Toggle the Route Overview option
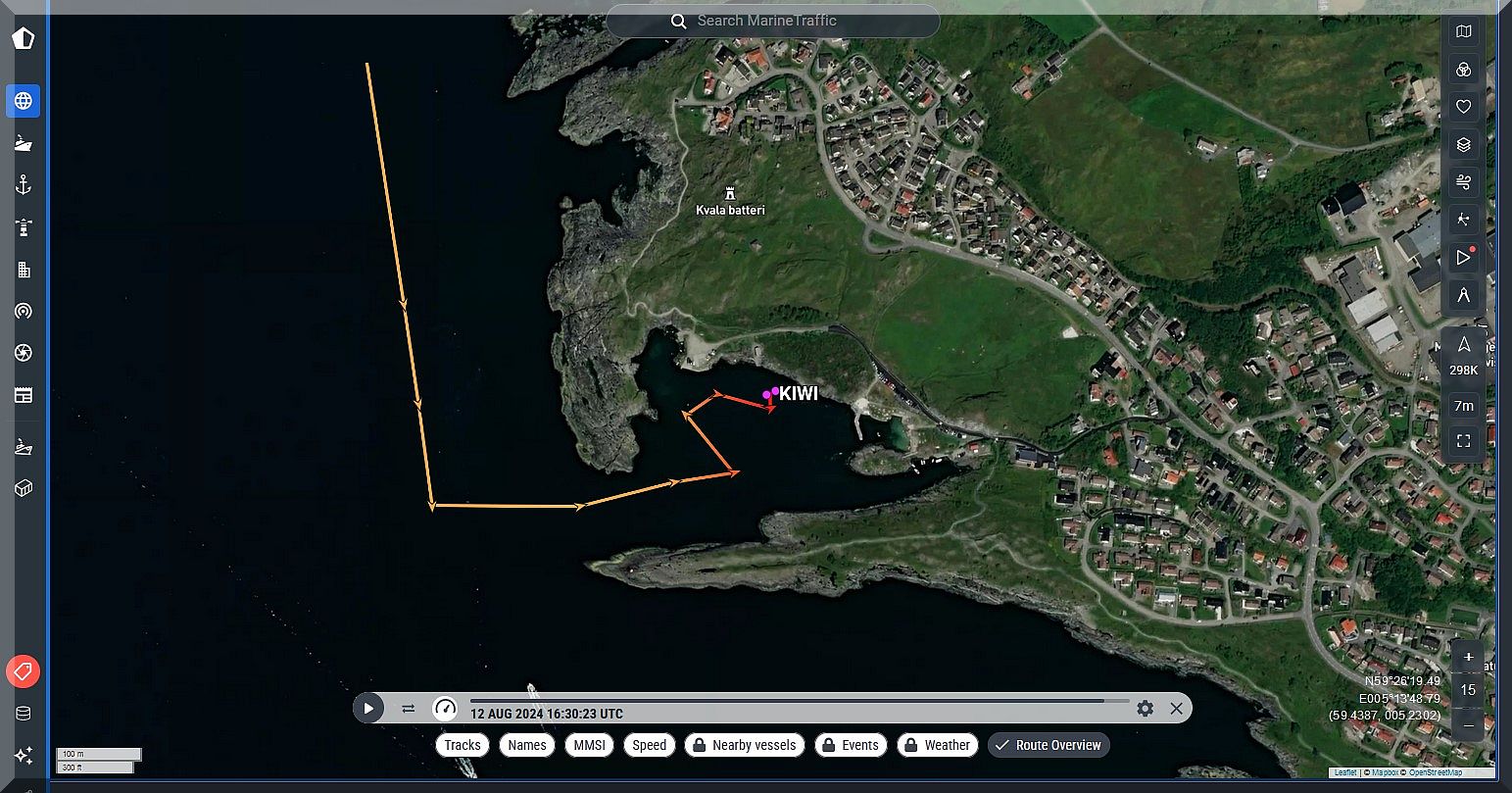1512x793 pixels. (1049, 745)
